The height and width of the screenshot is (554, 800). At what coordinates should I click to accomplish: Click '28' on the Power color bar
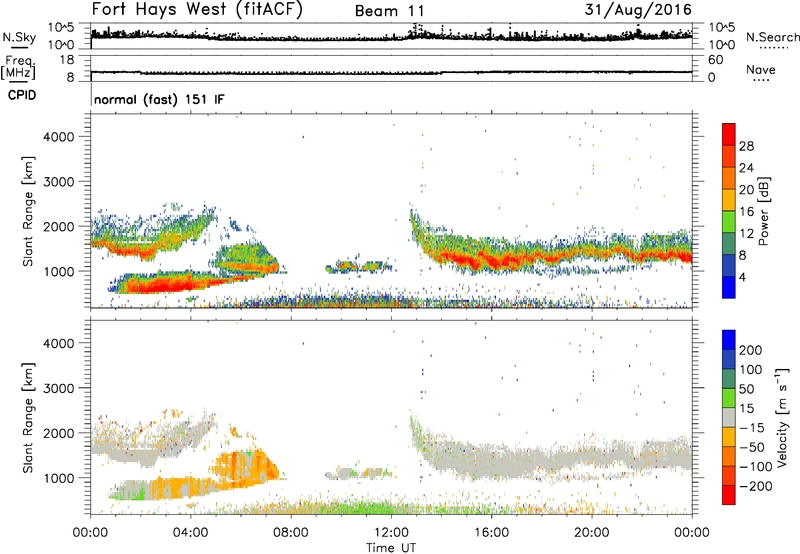click(746, 146)
